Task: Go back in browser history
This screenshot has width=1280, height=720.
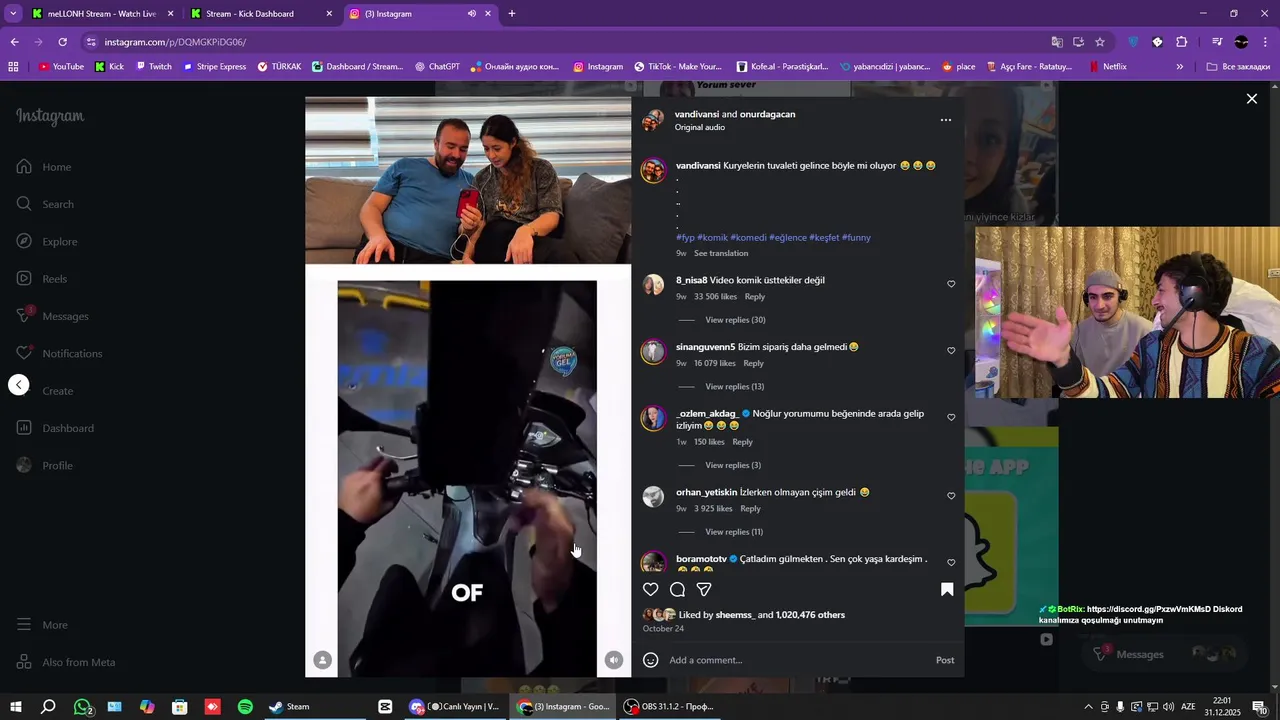Action: (x=14, y=42)
